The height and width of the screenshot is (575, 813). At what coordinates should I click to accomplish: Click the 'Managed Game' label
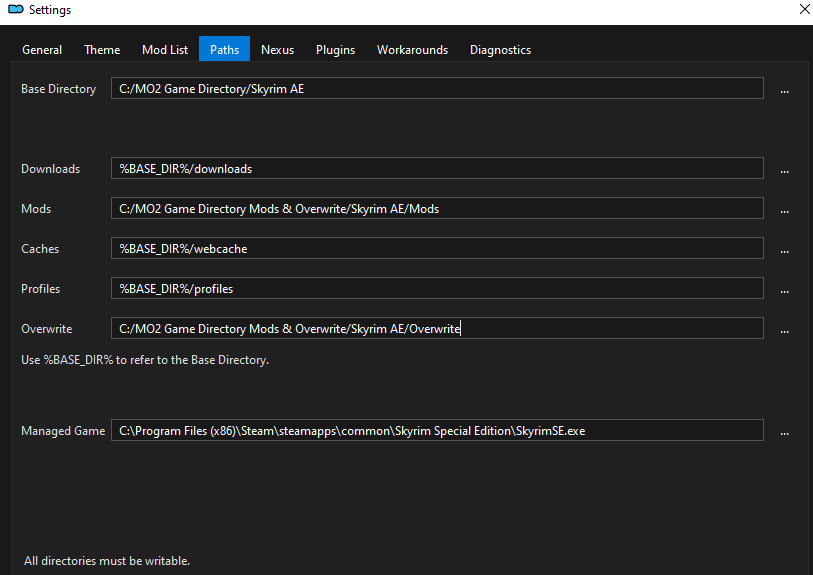[63, 431]
